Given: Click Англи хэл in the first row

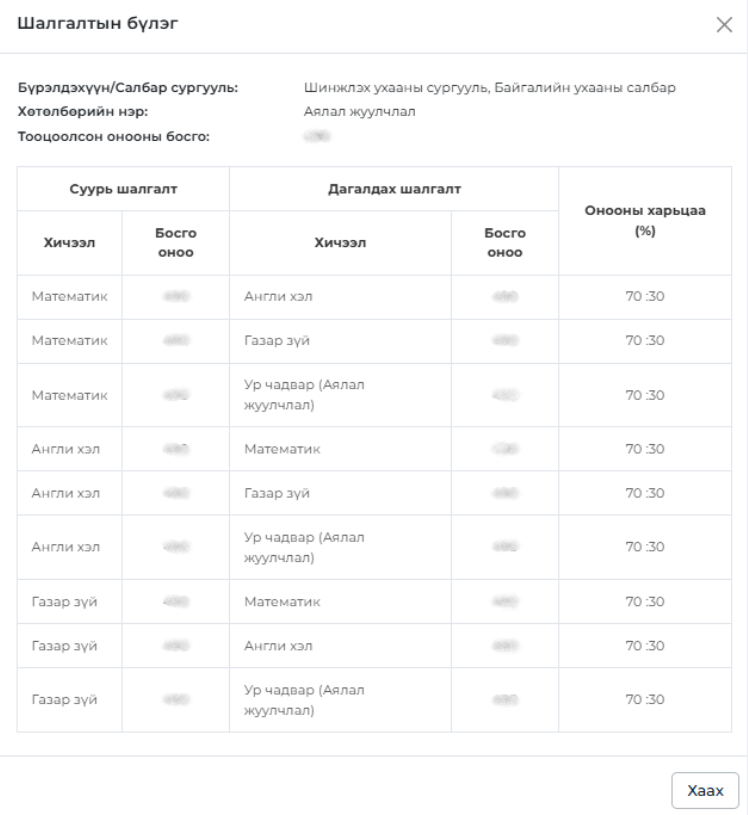Looking at the screenshot, I should (278, 296).
